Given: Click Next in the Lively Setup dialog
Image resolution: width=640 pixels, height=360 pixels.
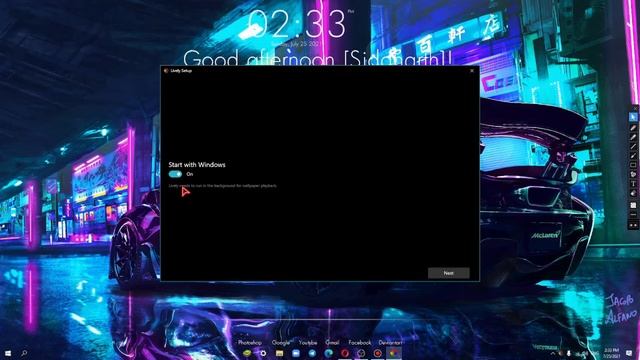Looking at the screenshot, I should [449, 273].
